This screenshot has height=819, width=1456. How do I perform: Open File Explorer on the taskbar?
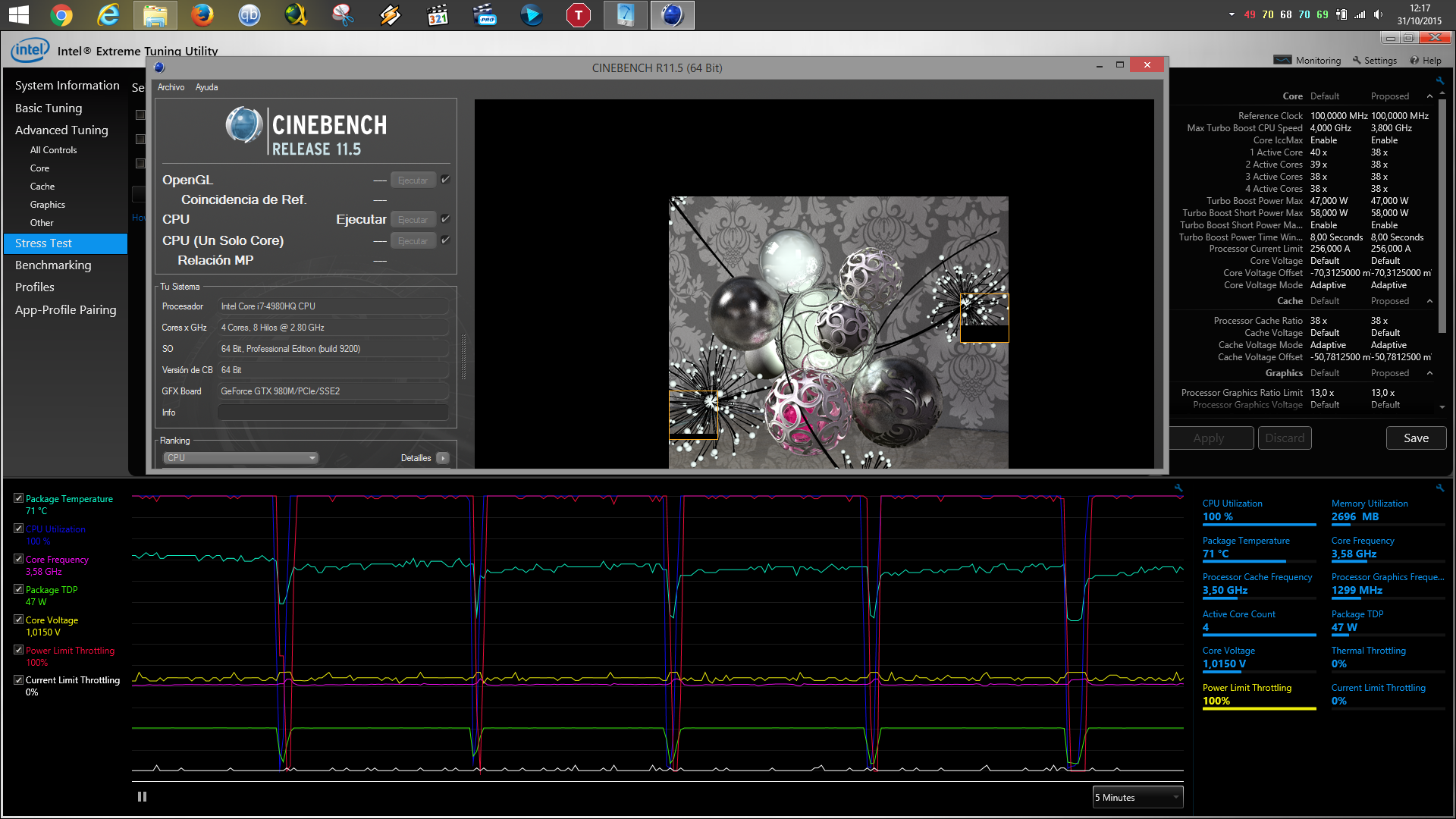pyautogui.click(x=155, y=14)
